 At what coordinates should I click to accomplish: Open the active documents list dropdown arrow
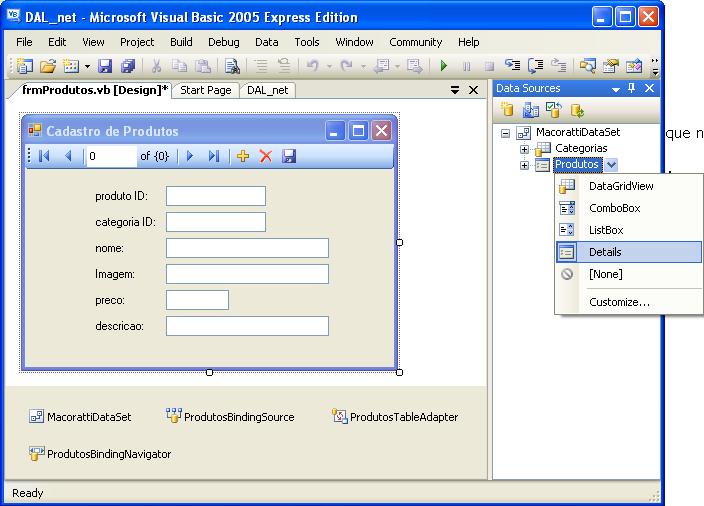click(x=455, y=90)
